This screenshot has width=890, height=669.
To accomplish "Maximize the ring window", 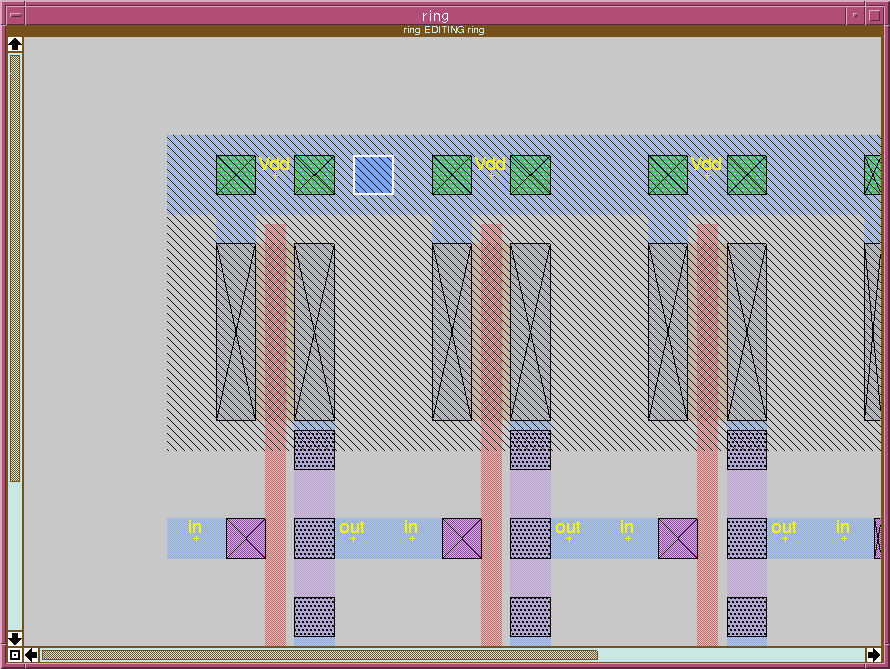I will pyautogui.click(x=874, y=15).
